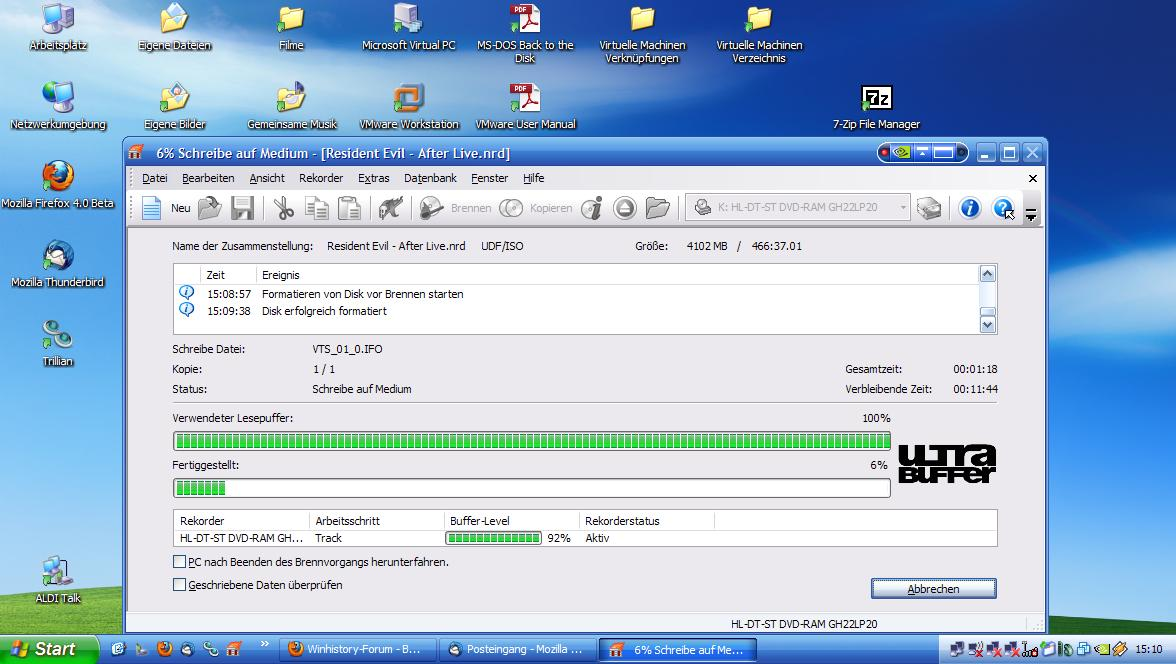This screenshot has width=1176, height=664.
Task: Expand the toolbar options overflow arrow
Action: point(1031,213)
